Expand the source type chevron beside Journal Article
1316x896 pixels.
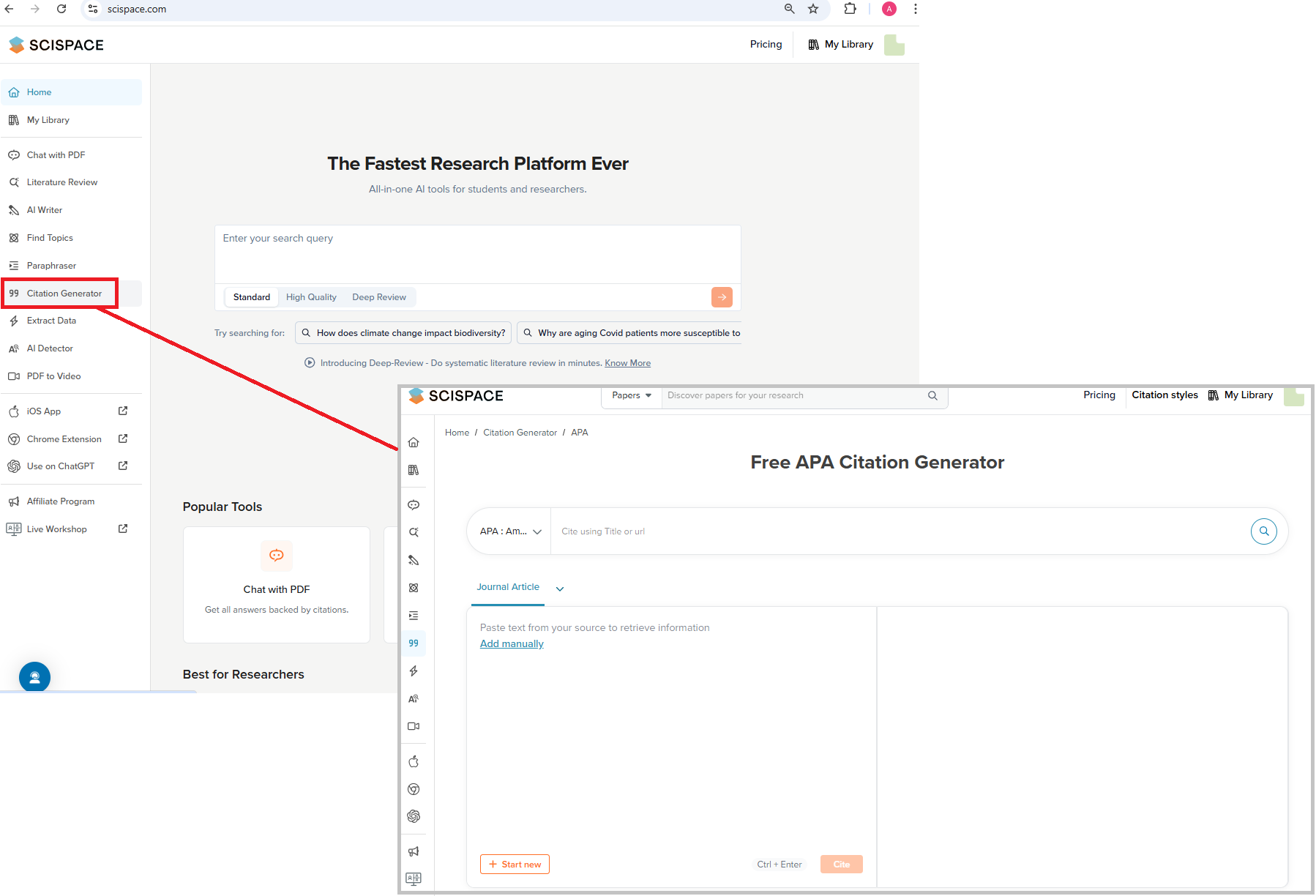point(560,589)
